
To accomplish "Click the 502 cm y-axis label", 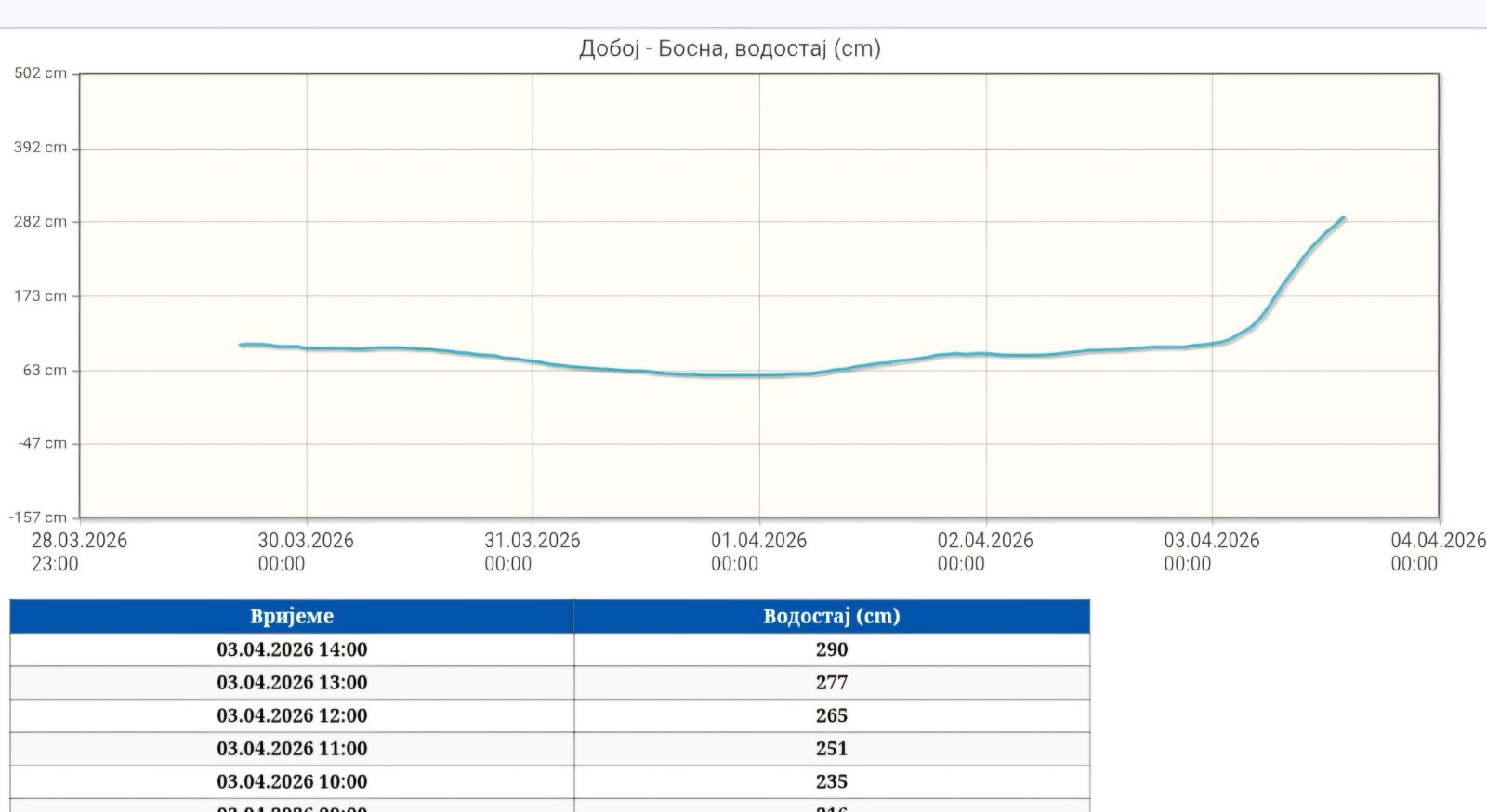I will pyautogui.click(x=40, y=73).
